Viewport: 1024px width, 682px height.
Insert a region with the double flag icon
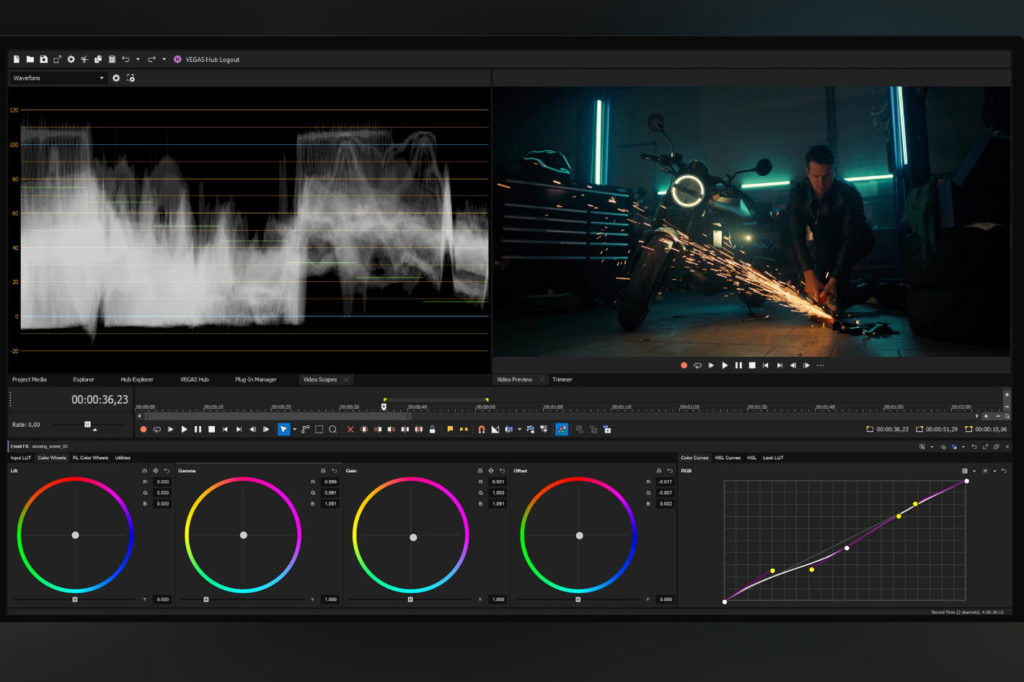464,429
